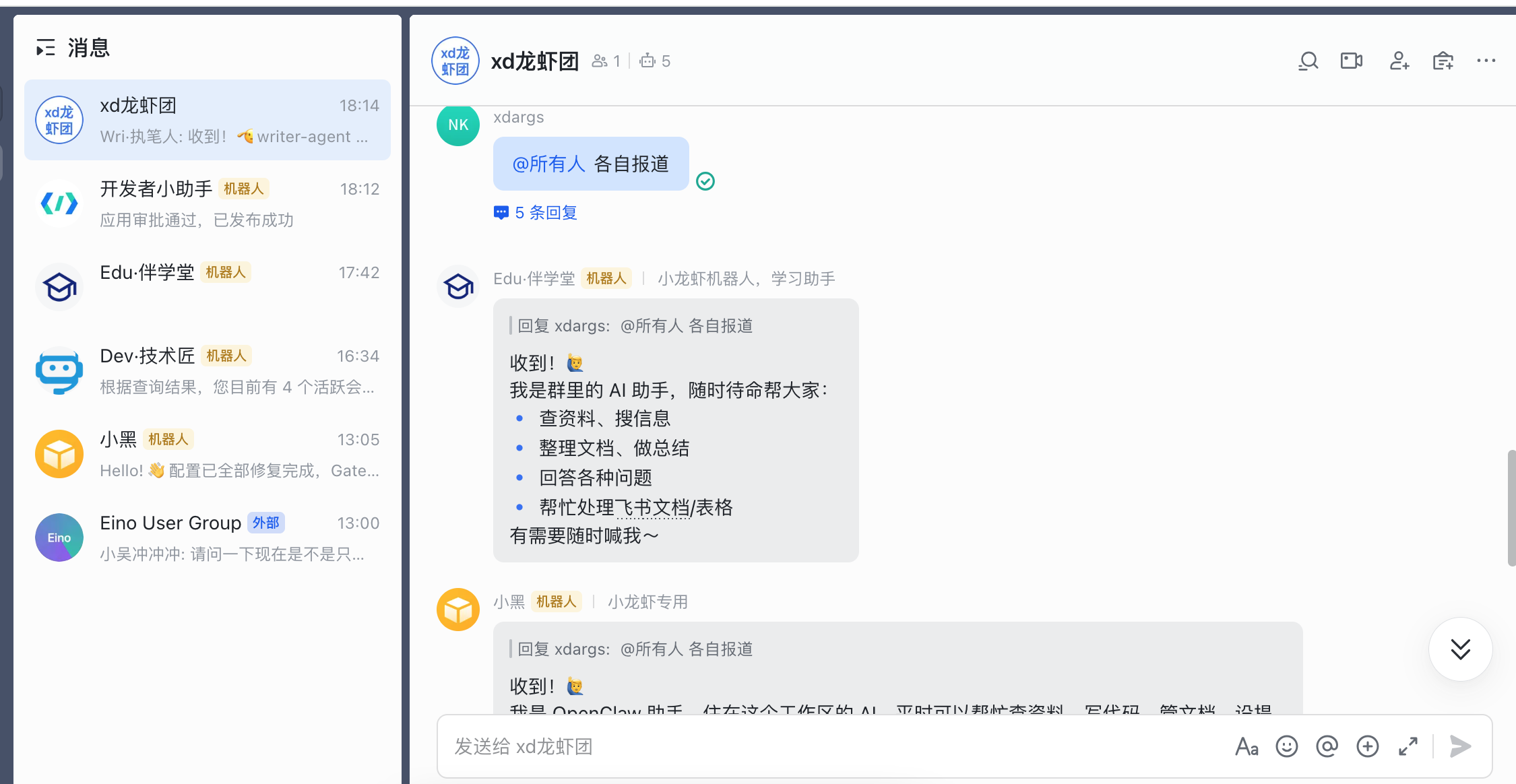Click the send message arrow
This screenshot has width=1516, height=784.
tap(1460, 746)
